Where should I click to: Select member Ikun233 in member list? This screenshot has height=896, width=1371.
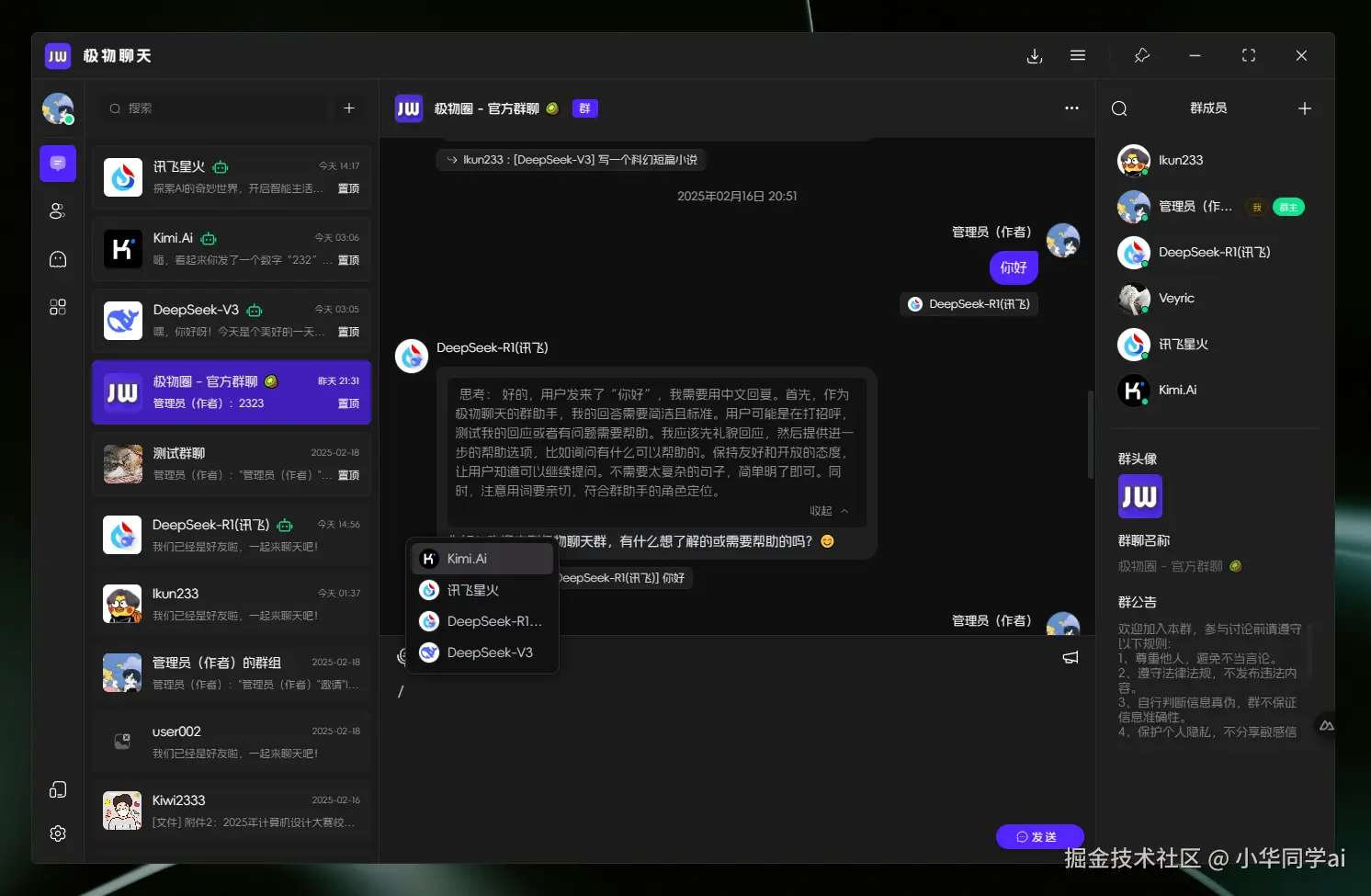(x=1215, y=161)
